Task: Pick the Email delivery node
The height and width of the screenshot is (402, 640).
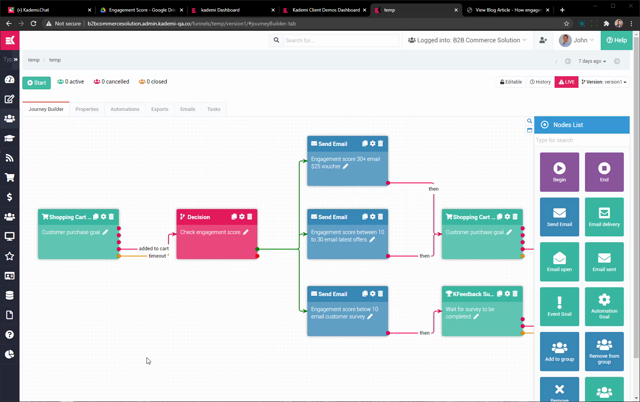Action: pos(604,217)
